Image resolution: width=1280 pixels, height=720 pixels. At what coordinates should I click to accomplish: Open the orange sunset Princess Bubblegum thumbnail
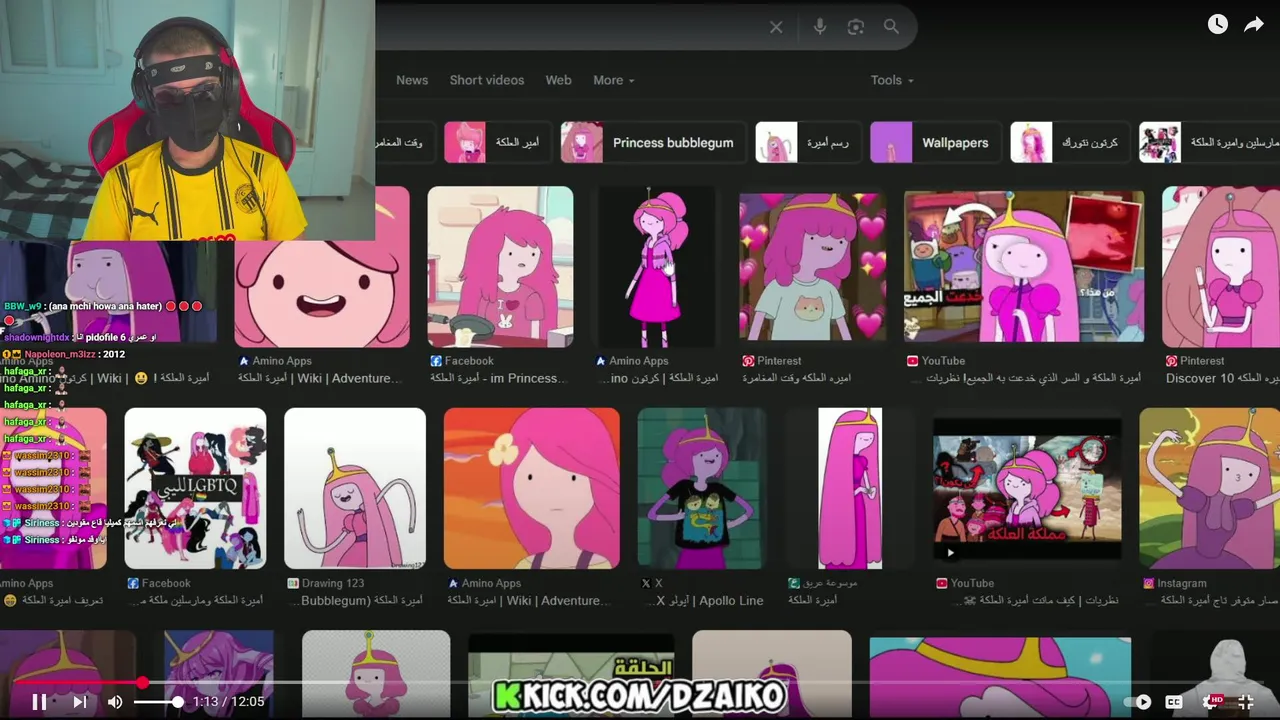531,488
